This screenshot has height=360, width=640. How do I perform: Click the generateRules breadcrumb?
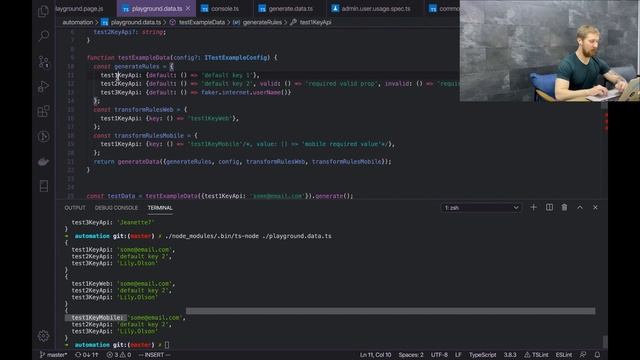pyautogui.click(x=262, y=22)
